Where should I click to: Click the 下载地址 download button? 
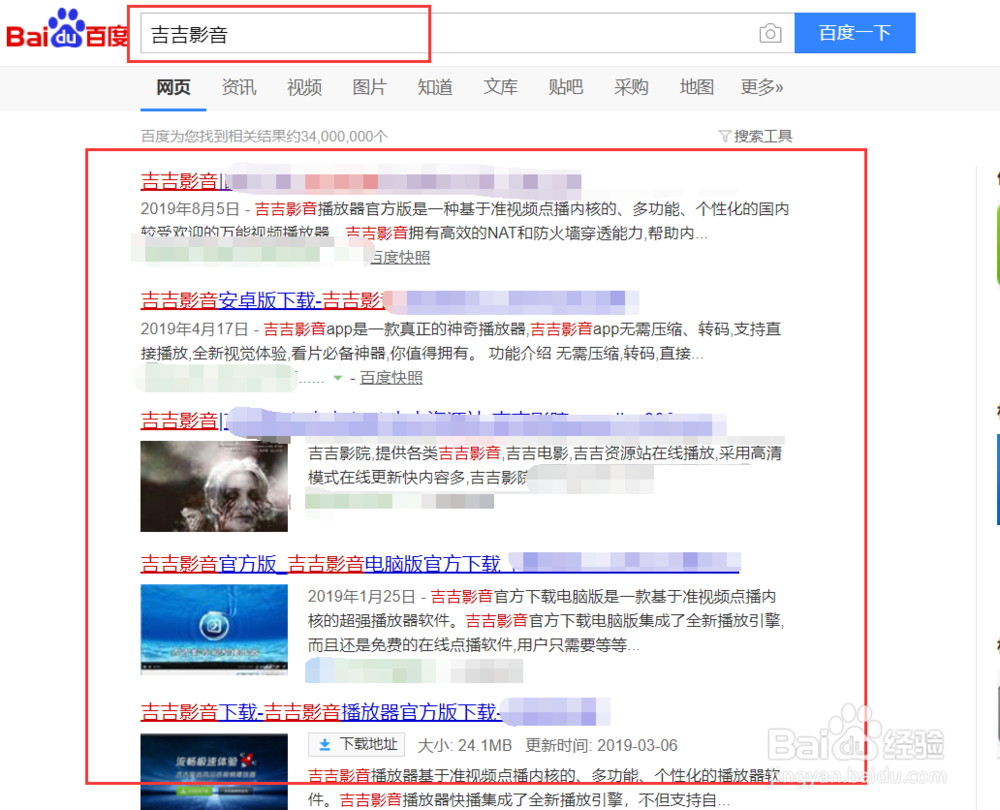(x=359, y=744)
